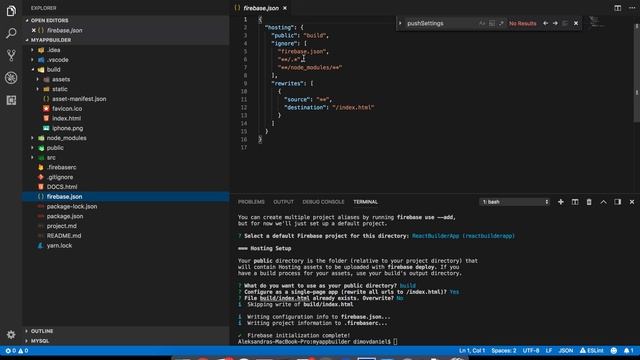Expand replace field in find widget
This screenshot has height=360, width=640.
tap(400, 24)
